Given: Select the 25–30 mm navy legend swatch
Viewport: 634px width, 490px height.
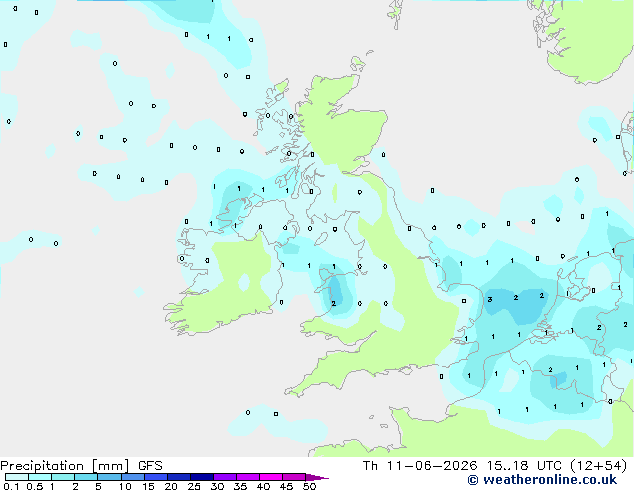Looking at the screenshot, I should [x=202, y=477].
